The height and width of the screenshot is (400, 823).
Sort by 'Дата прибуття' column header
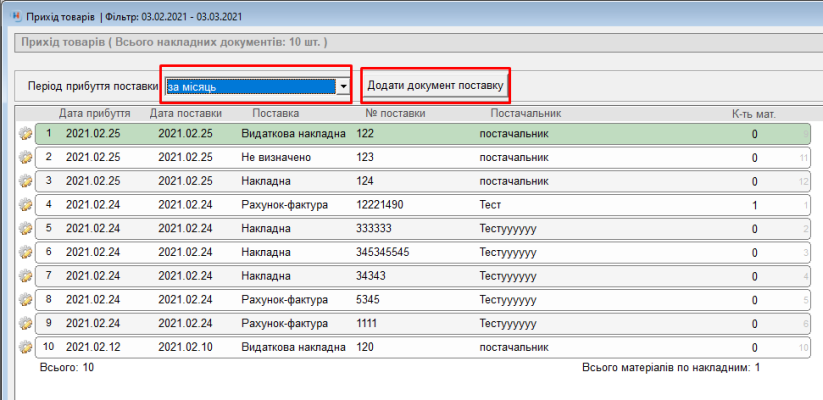pos(93,113)
